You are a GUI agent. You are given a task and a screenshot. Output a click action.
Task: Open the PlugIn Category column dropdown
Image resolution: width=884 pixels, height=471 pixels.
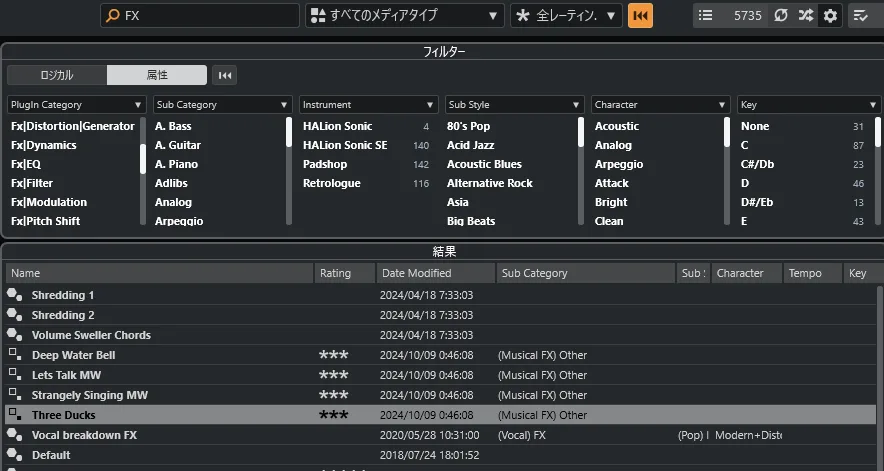(76, 104)
